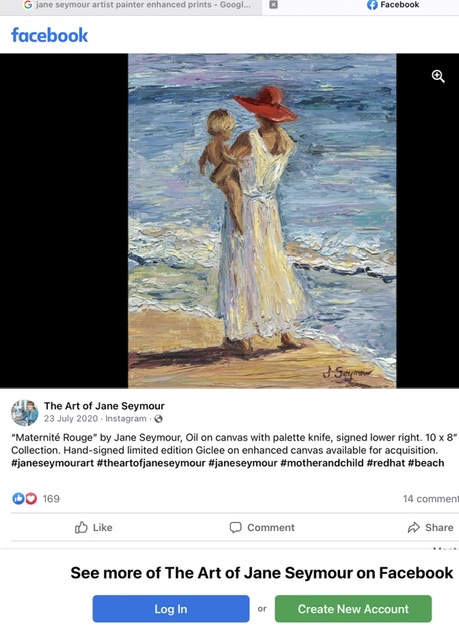Click Create New Account button
459x640 pixels.
tap(353, 609)
